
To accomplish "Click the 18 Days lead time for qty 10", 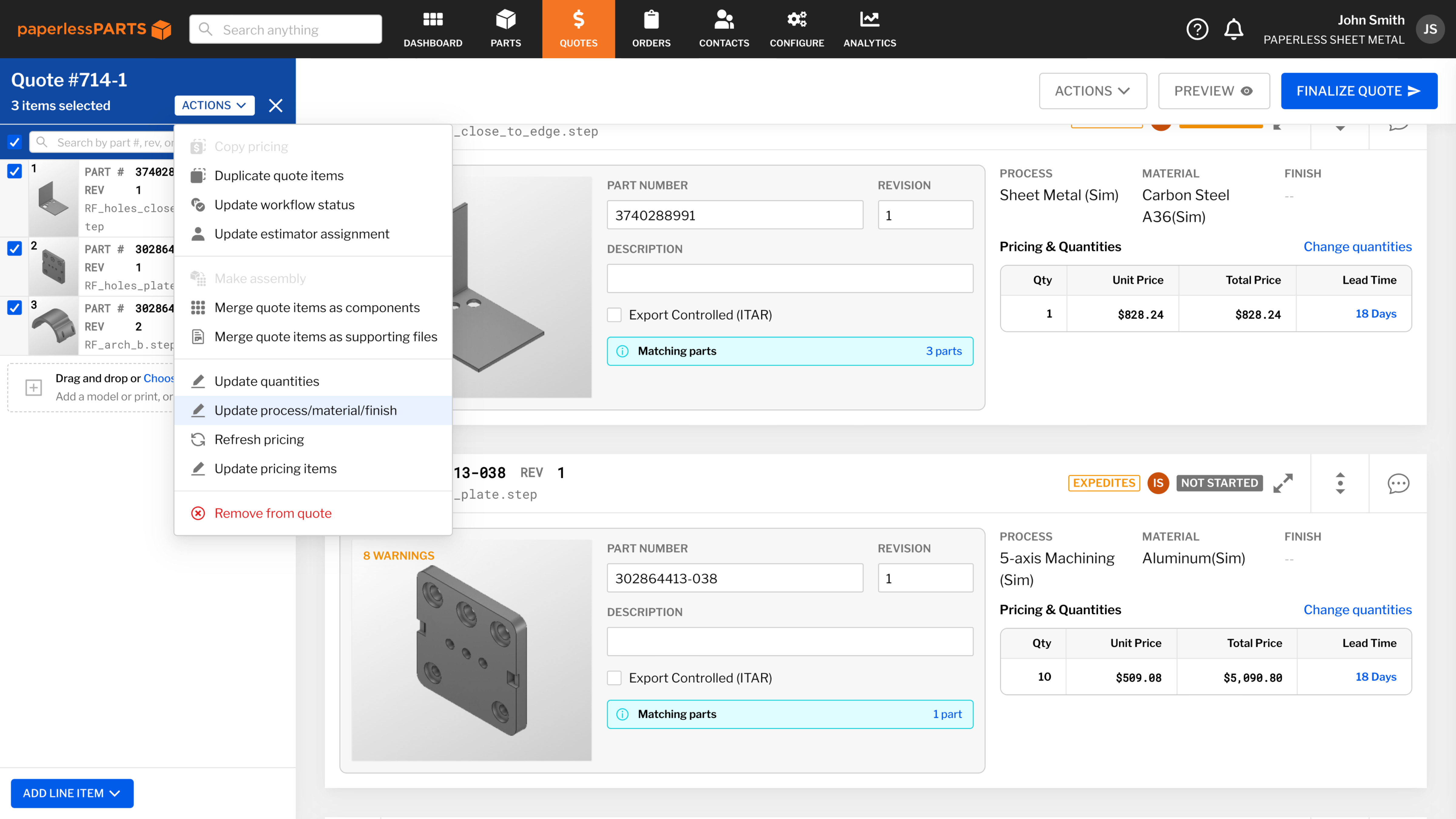I will (x=1375, y=676).
